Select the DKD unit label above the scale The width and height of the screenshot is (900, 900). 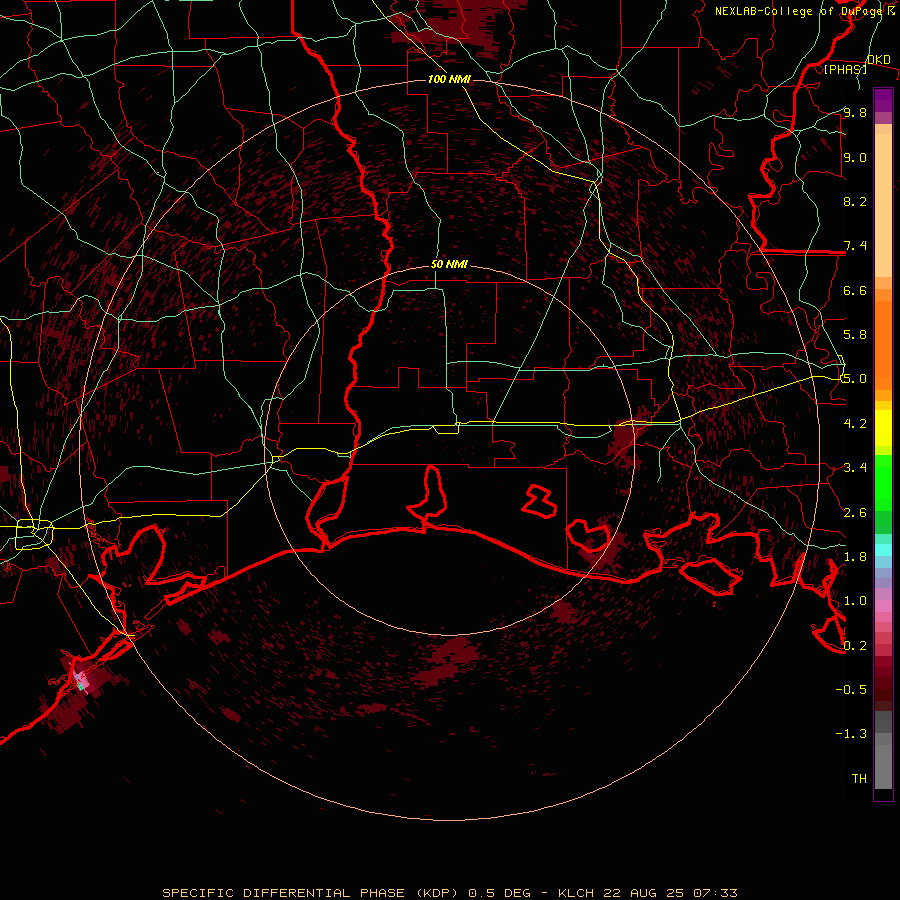coord(879,60)
